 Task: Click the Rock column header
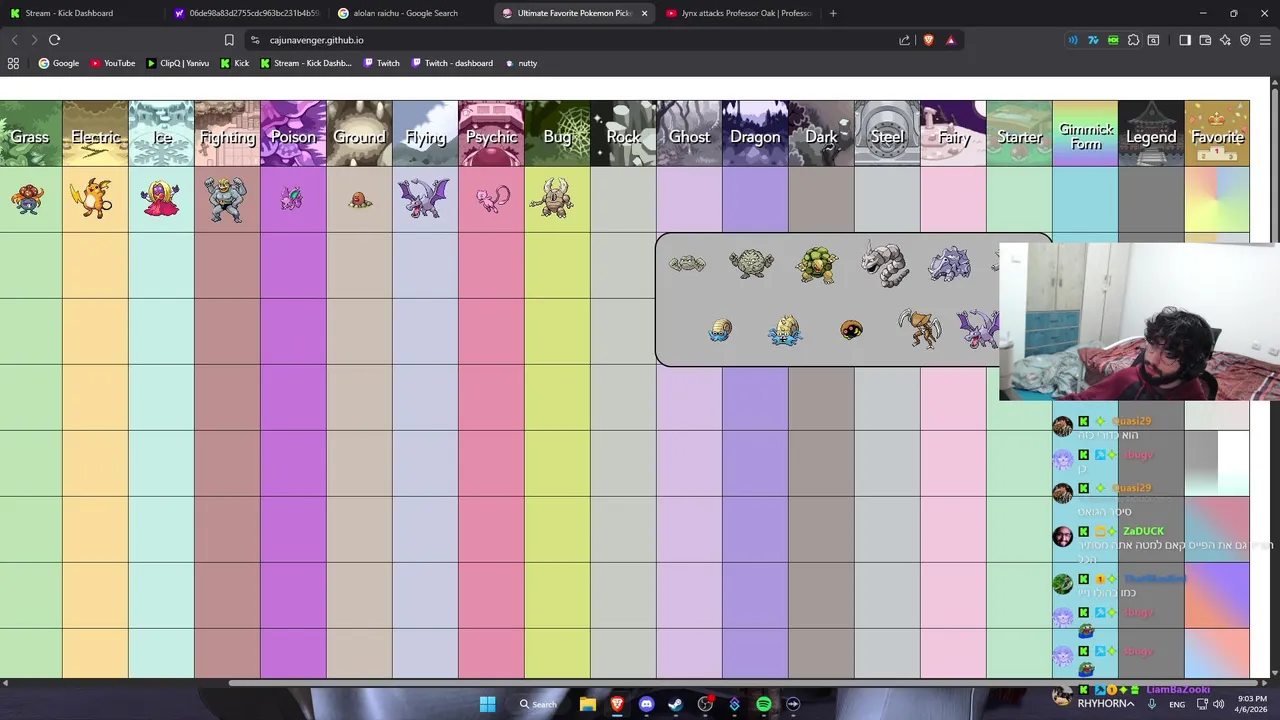(x=623, y=133)
